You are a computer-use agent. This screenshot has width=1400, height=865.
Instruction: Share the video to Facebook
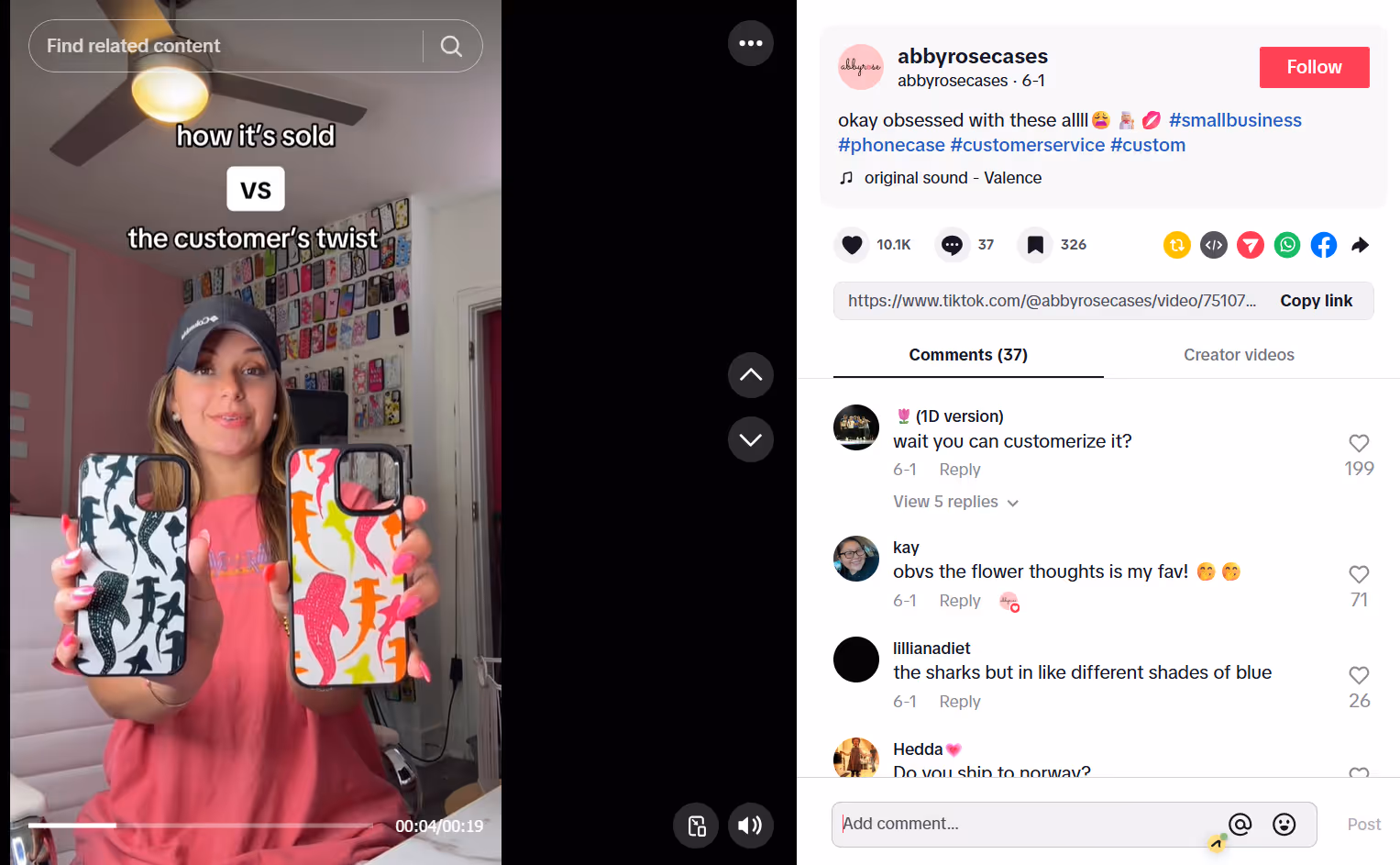coord(1324,245)
